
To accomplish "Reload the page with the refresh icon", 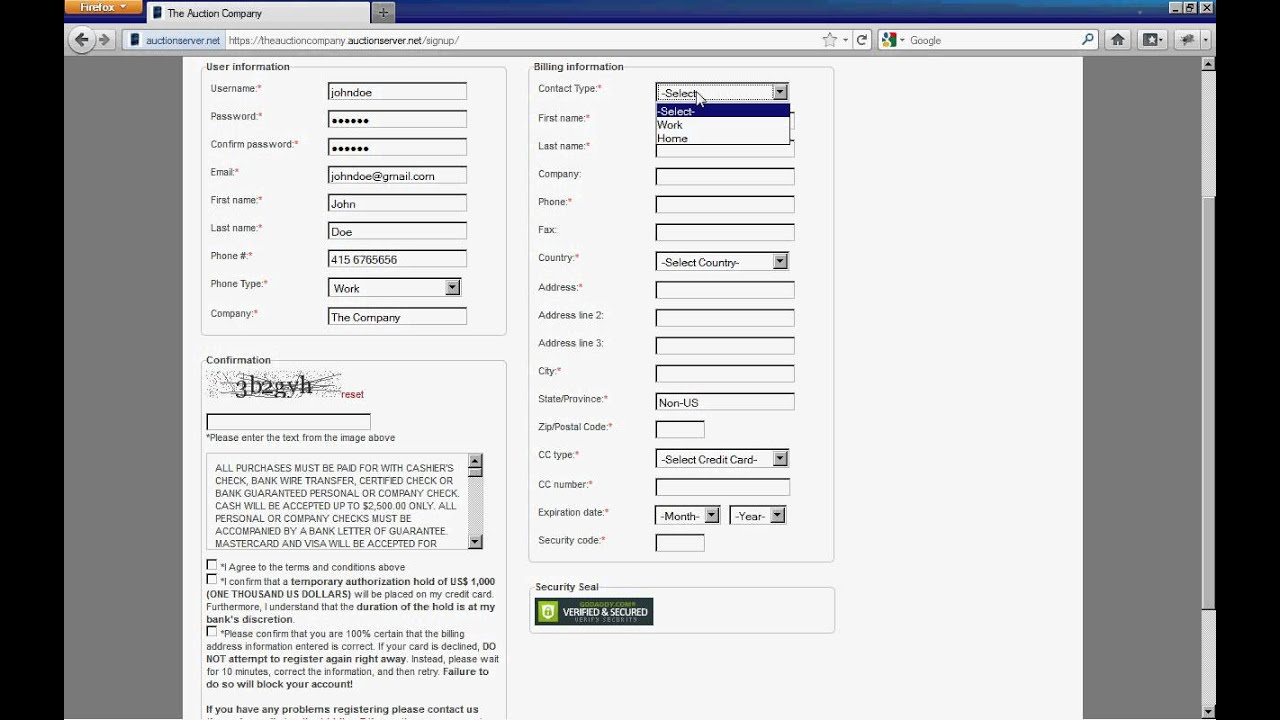I will click(861, 40).
